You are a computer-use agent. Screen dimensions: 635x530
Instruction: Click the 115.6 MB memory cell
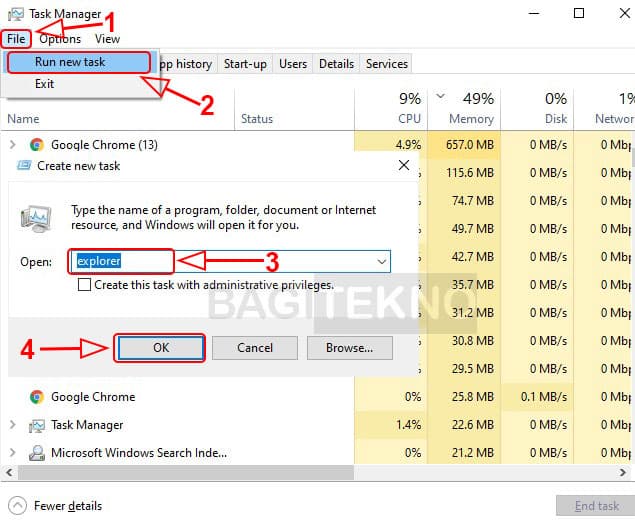(464, 173)
